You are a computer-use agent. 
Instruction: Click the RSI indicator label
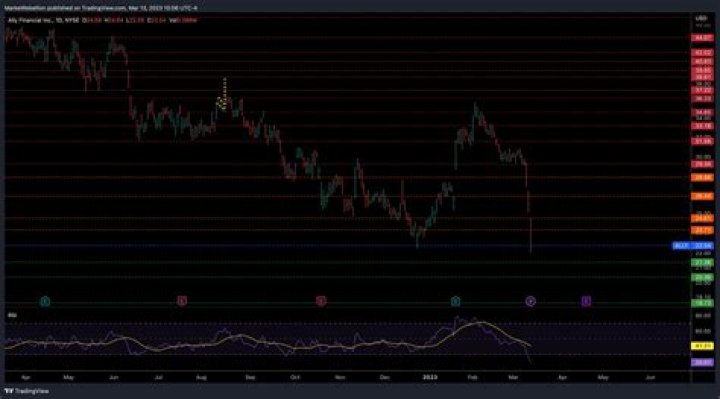[x=12, y=315]
